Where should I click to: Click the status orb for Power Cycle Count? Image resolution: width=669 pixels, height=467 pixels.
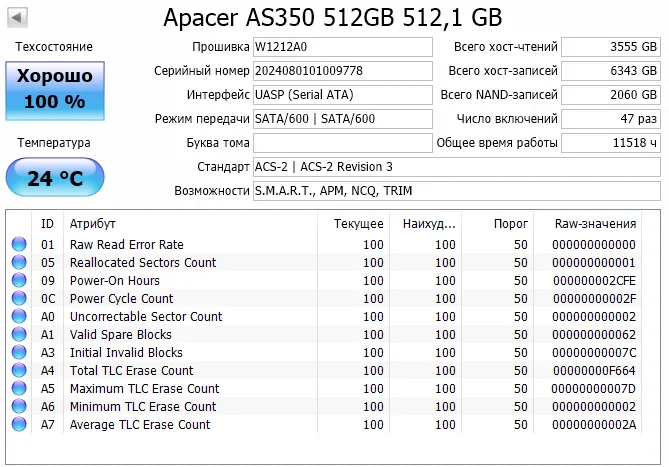pyautogui.click(x=19, y=298)
